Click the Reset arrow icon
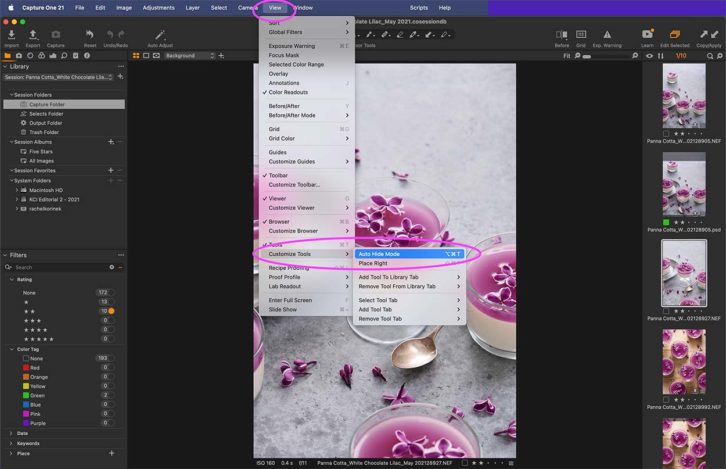726x469 pixels. point(90,35)
